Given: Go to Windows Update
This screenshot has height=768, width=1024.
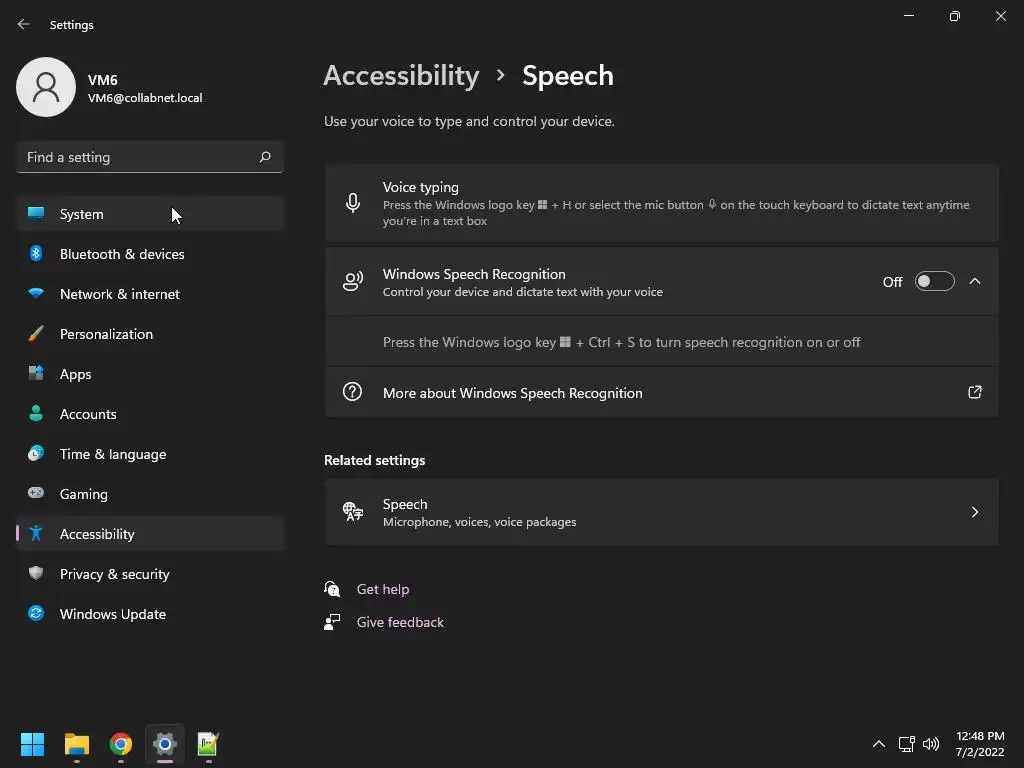Looking at the screenshot, I should tap(150, 614).
